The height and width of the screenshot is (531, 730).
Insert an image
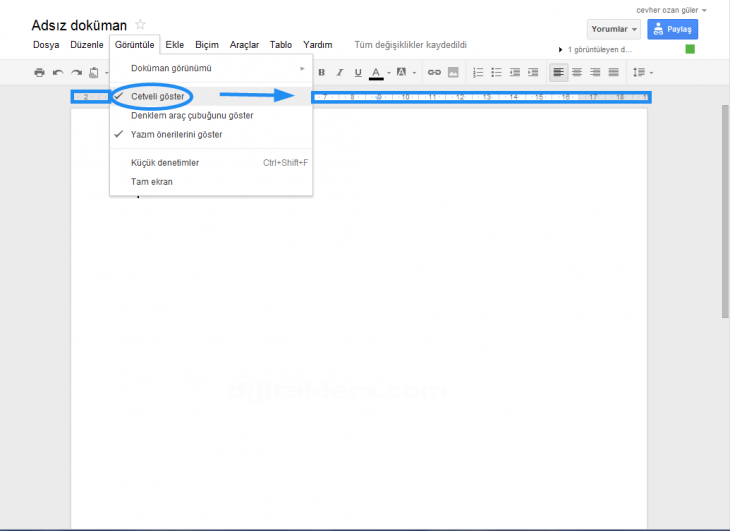coord(453,73)
